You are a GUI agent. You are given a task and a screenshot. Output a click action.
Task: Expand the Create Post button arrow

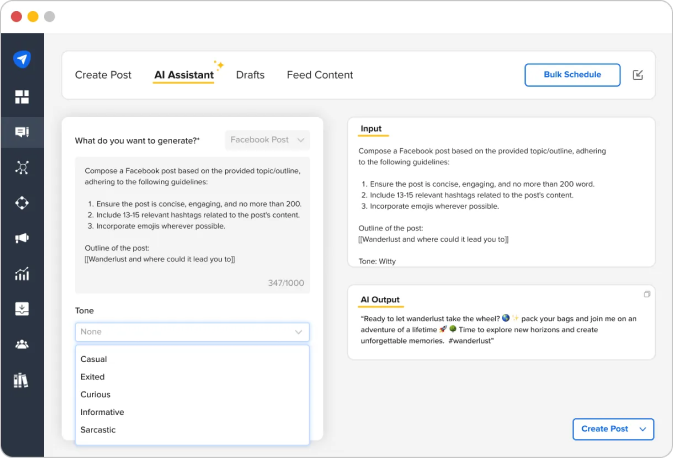coord(643,429)
